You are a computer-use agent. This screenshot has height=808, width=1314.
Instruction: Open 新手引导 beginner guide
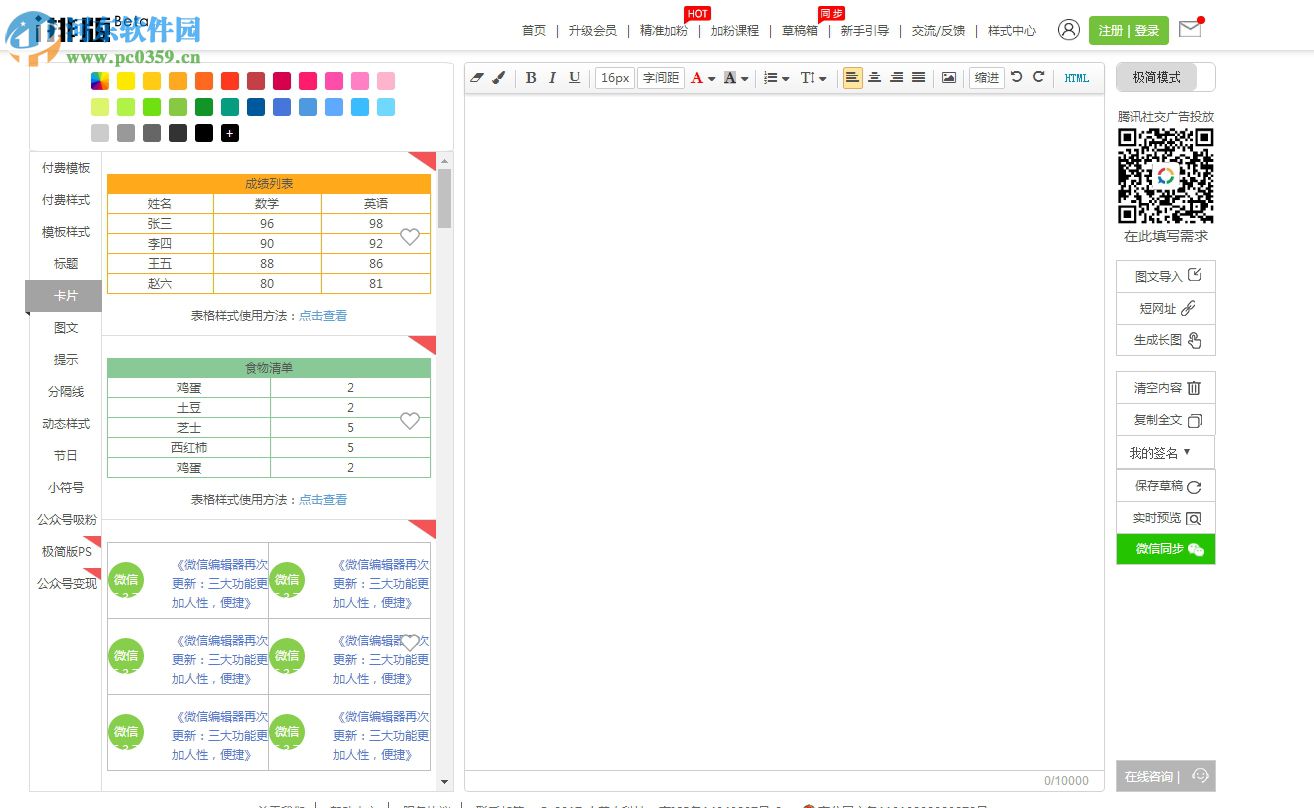click(x=865, y=31)
